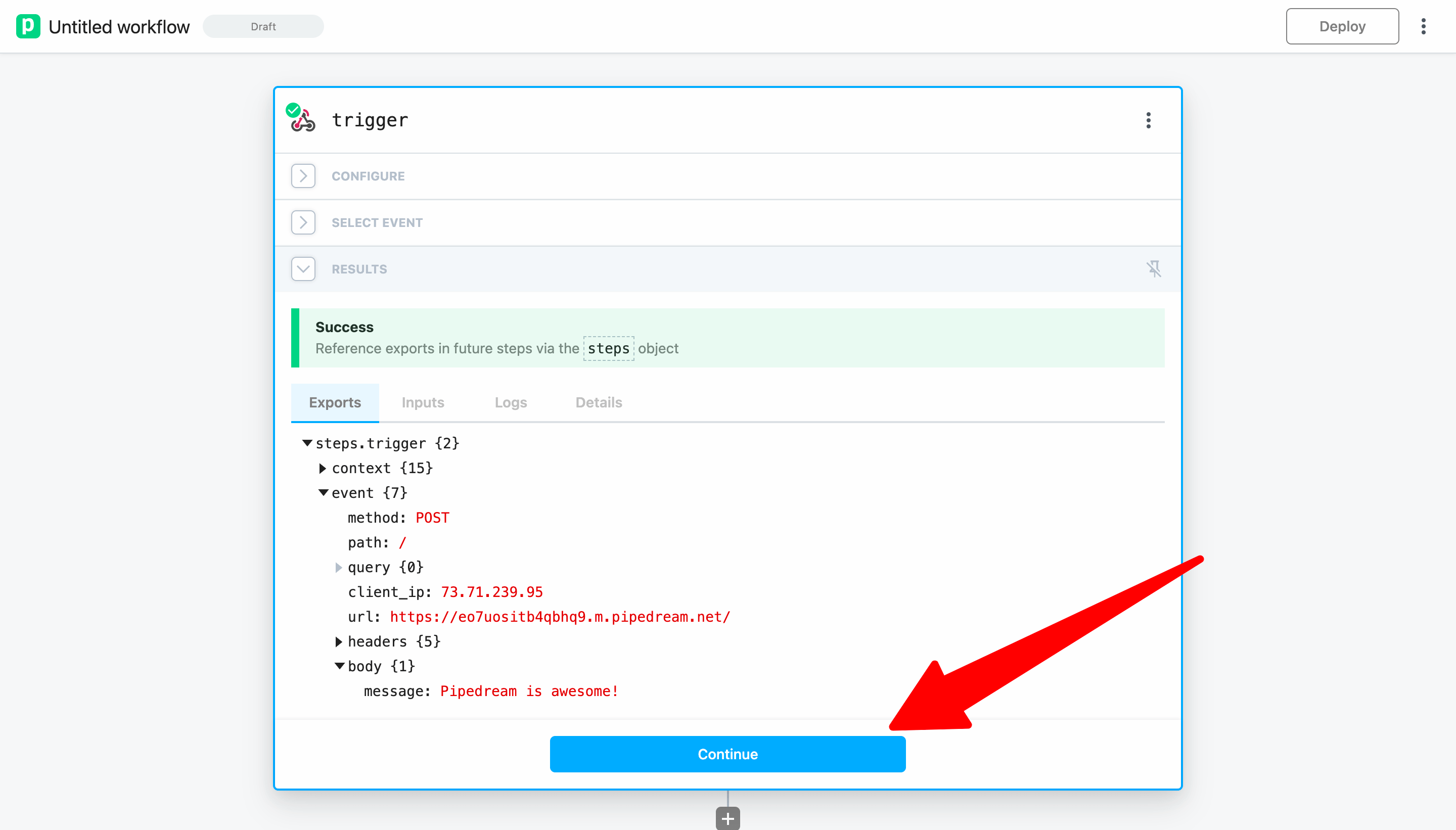Expand the context {15} node
This screenshot has width=1456, height=830.
pyautogui.click(x=323, y=468)
